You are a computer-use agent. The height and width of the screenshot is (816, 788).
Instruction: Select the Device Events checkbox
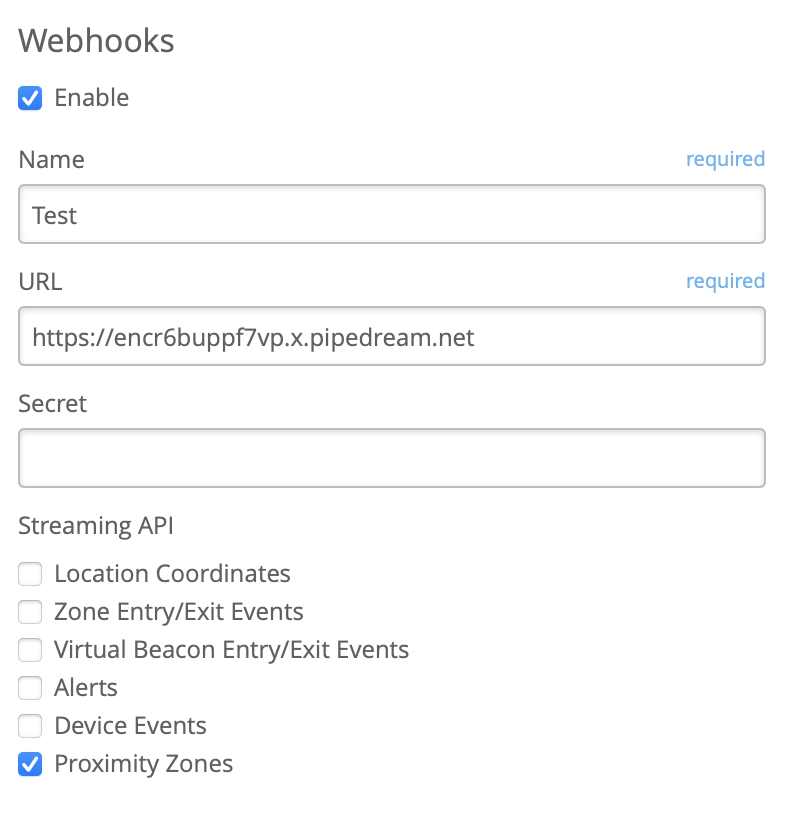(31, 726)
